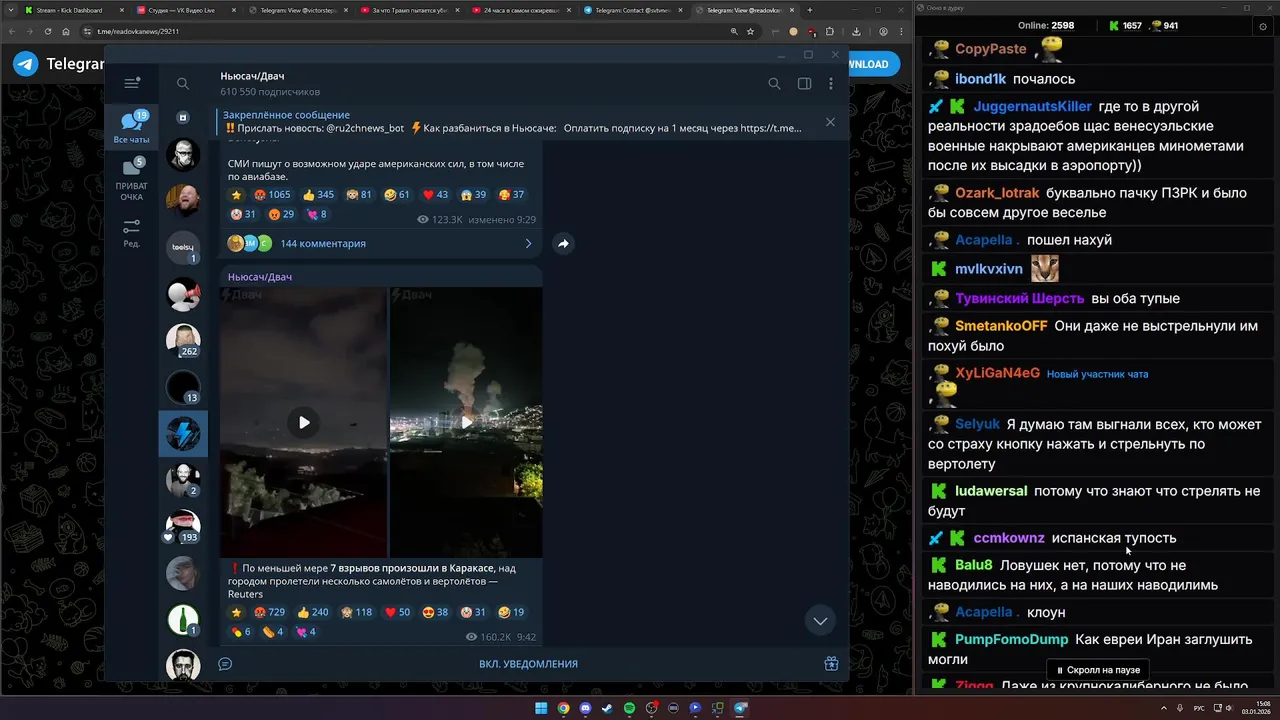
Task: Click username JuggernautsKiller in chat
Action: (1033, 107)
